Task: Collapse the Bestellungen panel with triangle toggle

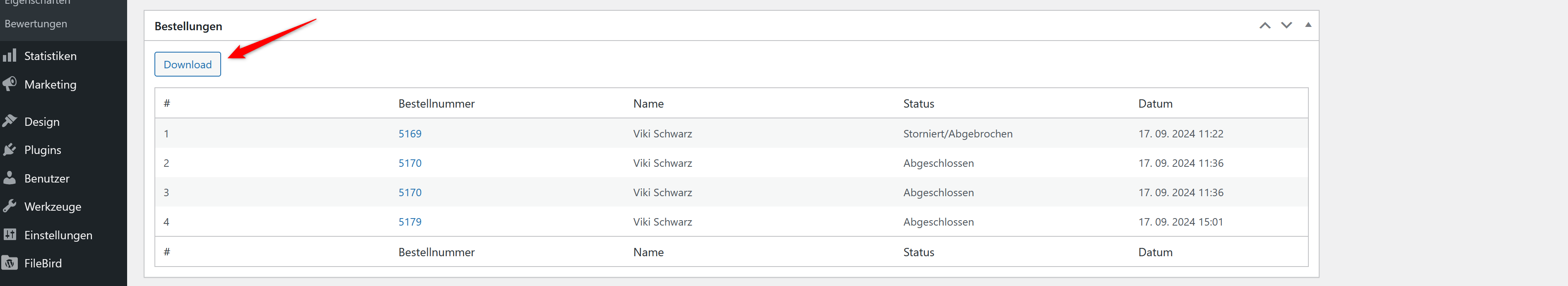Action: pos(1308,25)
